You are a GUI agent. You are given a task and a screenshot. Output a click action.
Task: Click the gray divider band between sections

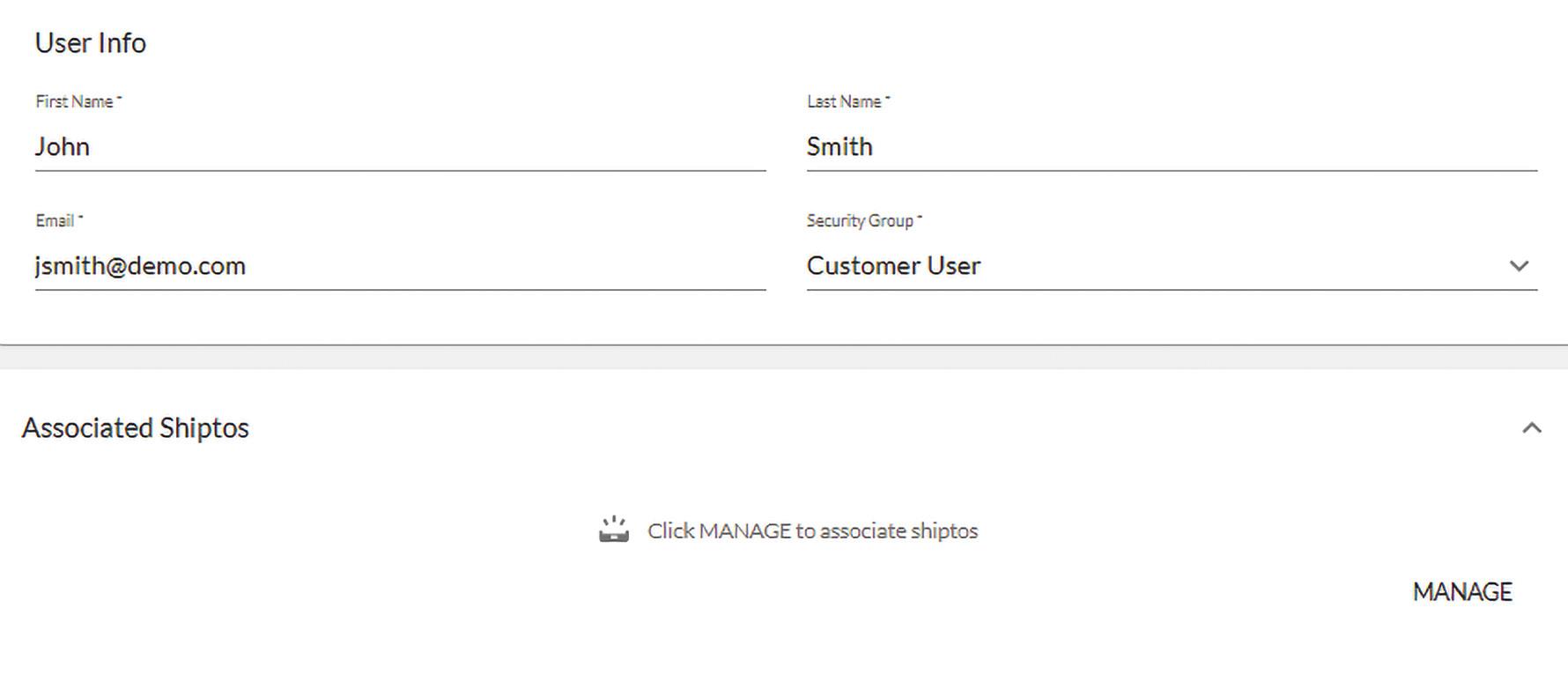[784, 357]
